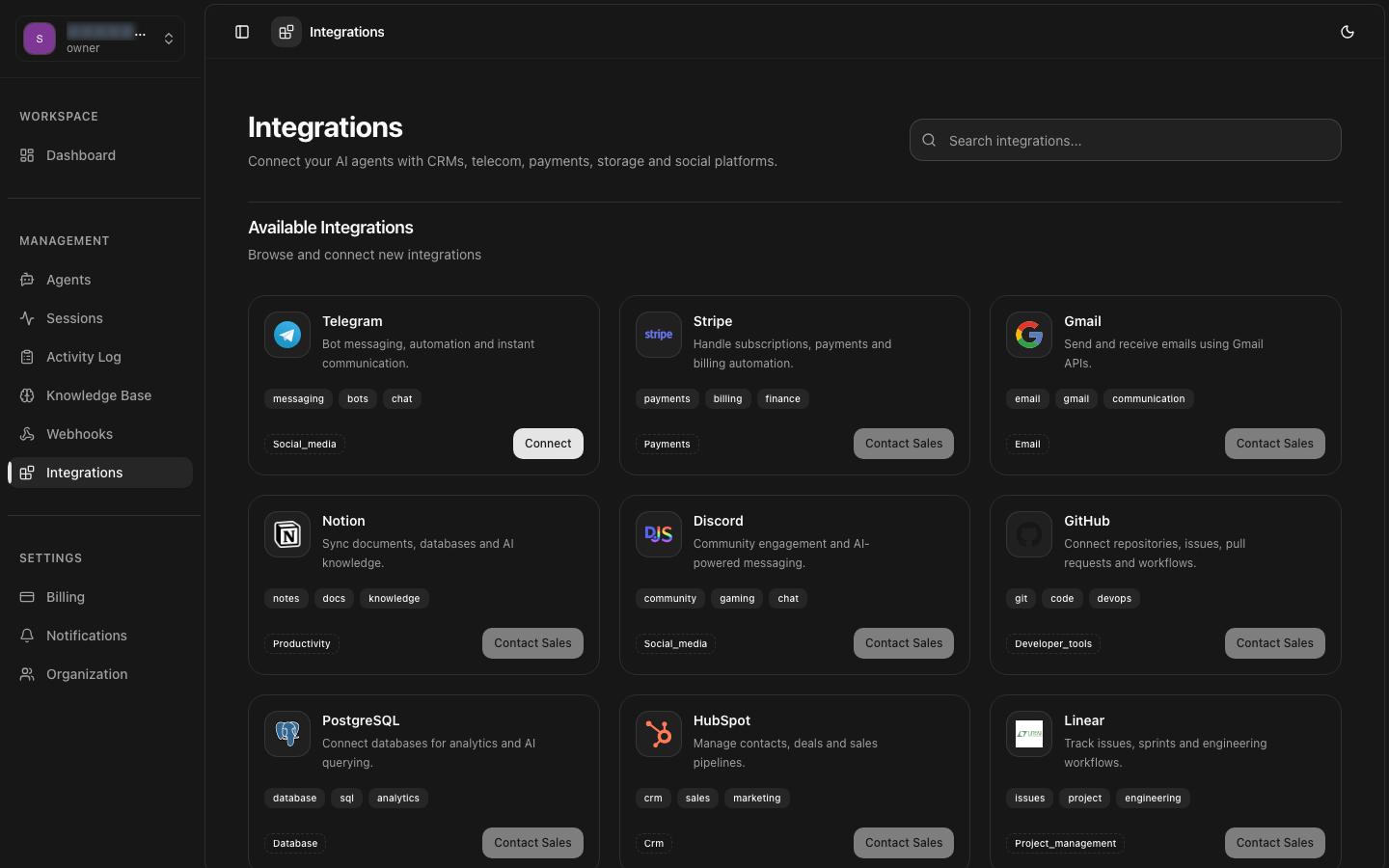Viewport: 1389px width, 868px height.
Task: Click the Integrations sidebar icon
Action: [27, 473]
